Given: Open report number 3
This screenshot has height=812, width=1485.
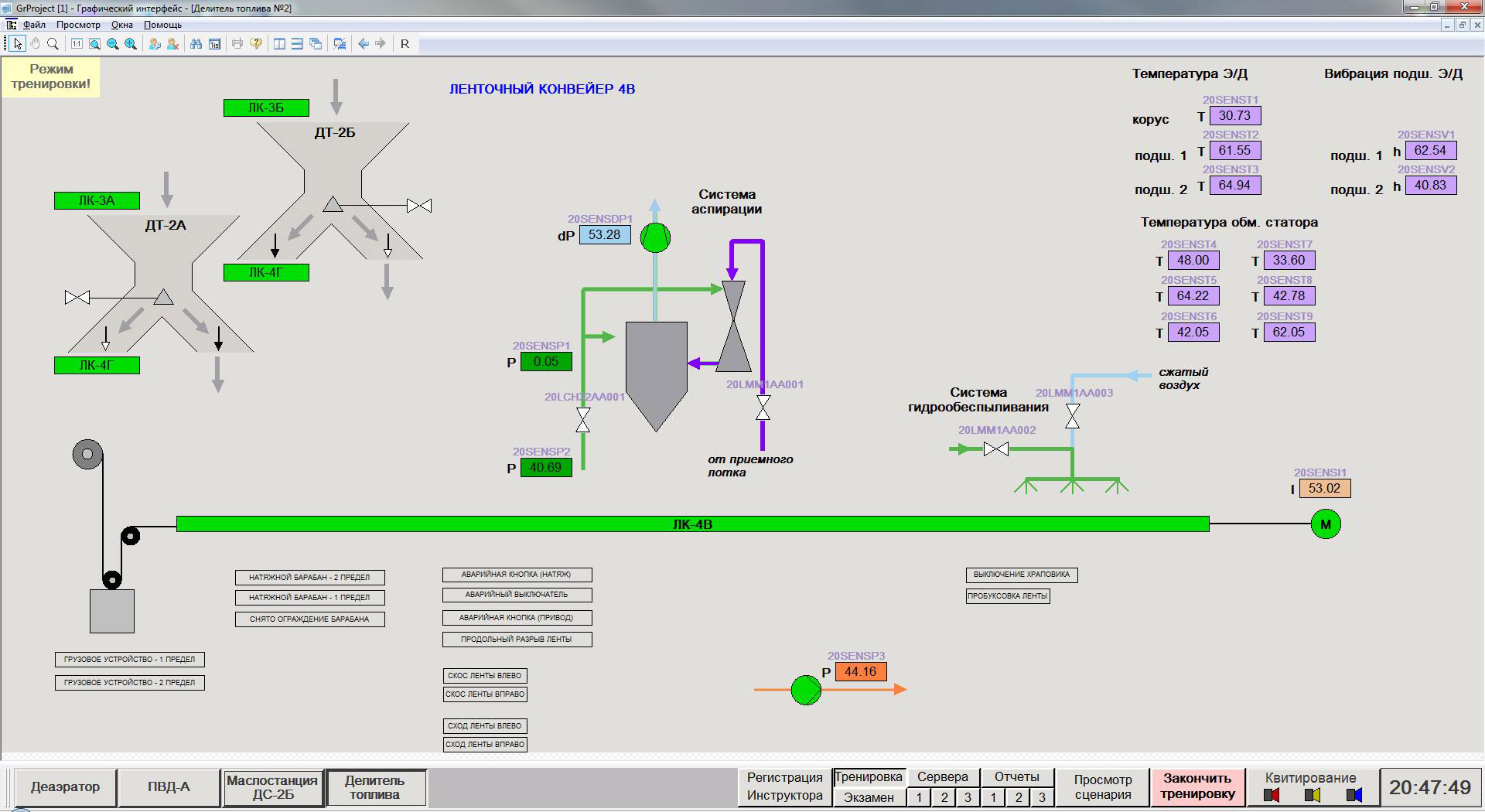Looking at the screenshot, I should click(1042, 797).
